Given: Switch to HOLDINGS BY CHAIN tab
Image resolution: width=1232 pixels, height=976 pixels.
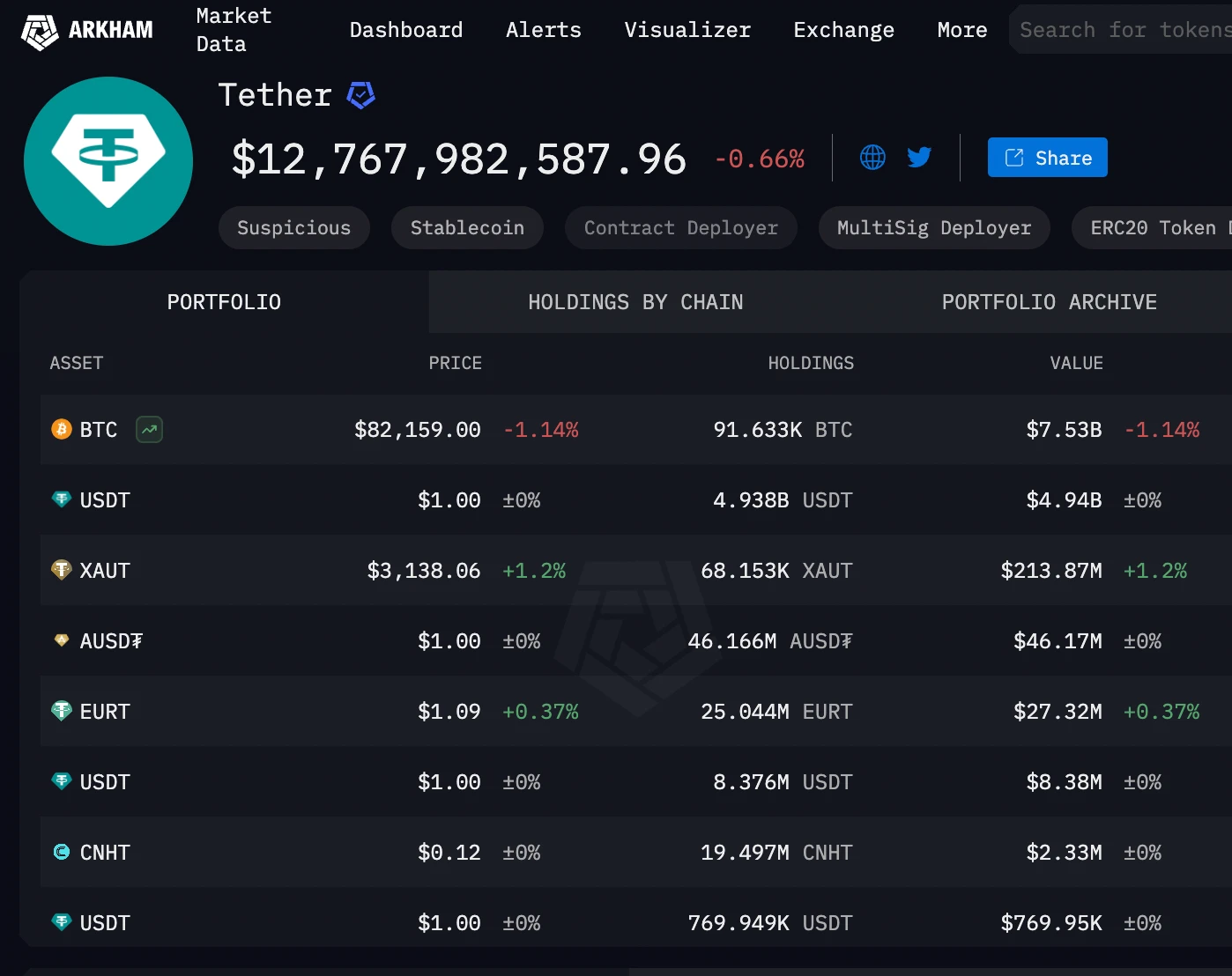Looking at the screenshot, I should [635, 302].
